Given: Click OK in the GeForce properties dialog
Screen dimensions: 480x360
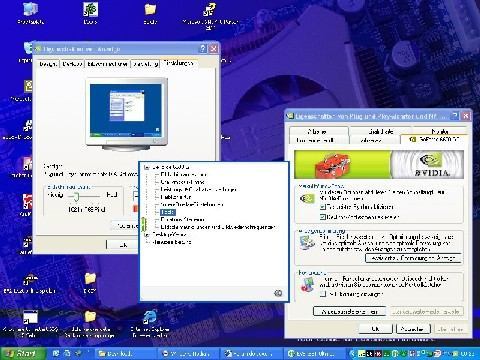Looking at the screenshot, I should [x=376, y=329].
